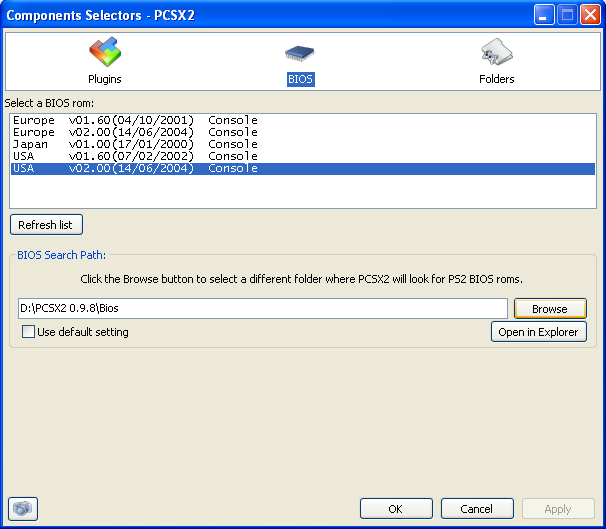Click the Apply button
606x529 pixels.
tap(558, 509)
